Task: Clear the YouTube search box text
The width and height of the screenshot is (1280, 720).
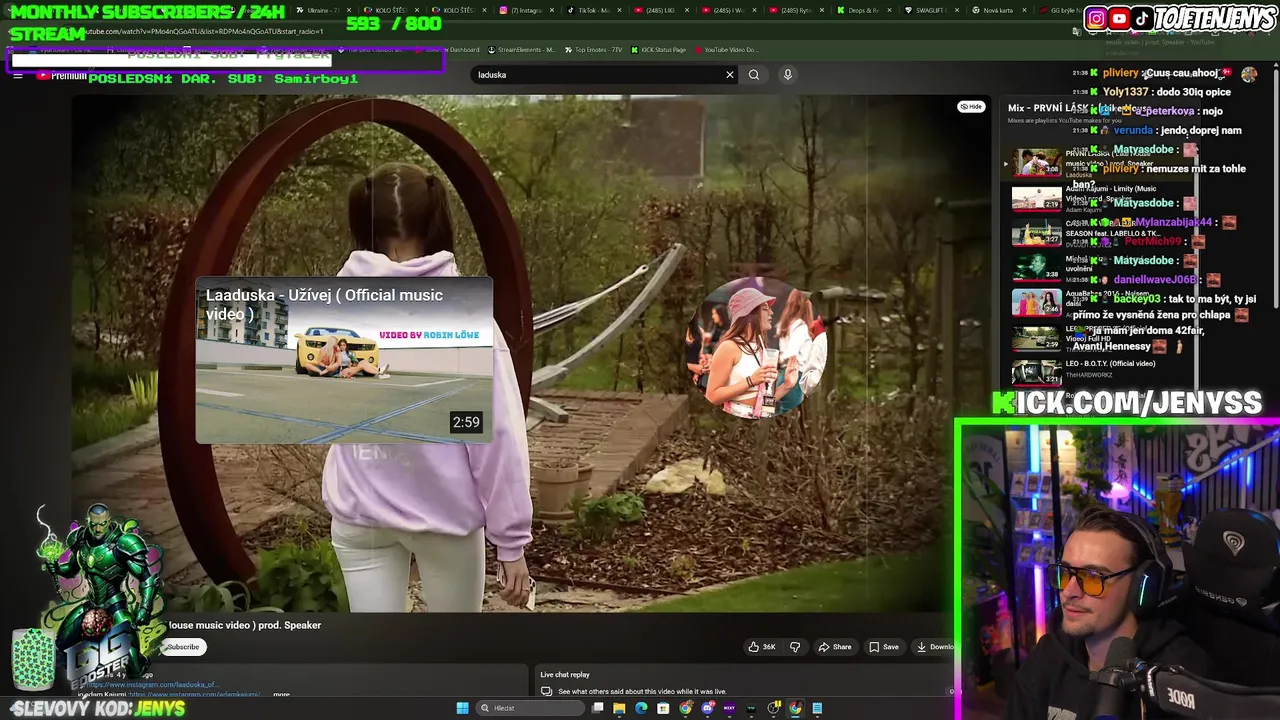Action: tap(730, 75)
